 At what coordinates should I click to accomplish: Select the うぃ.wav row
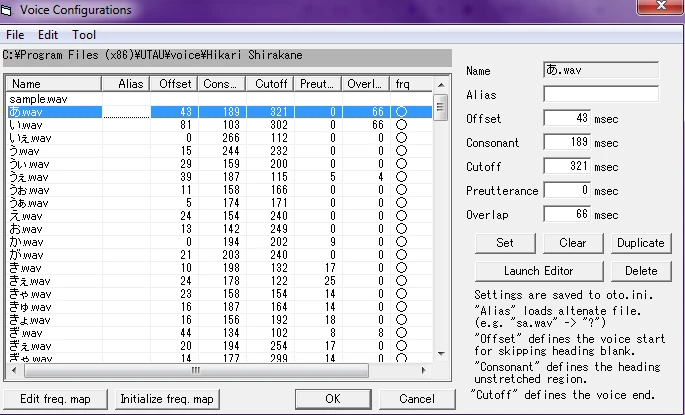220,164
